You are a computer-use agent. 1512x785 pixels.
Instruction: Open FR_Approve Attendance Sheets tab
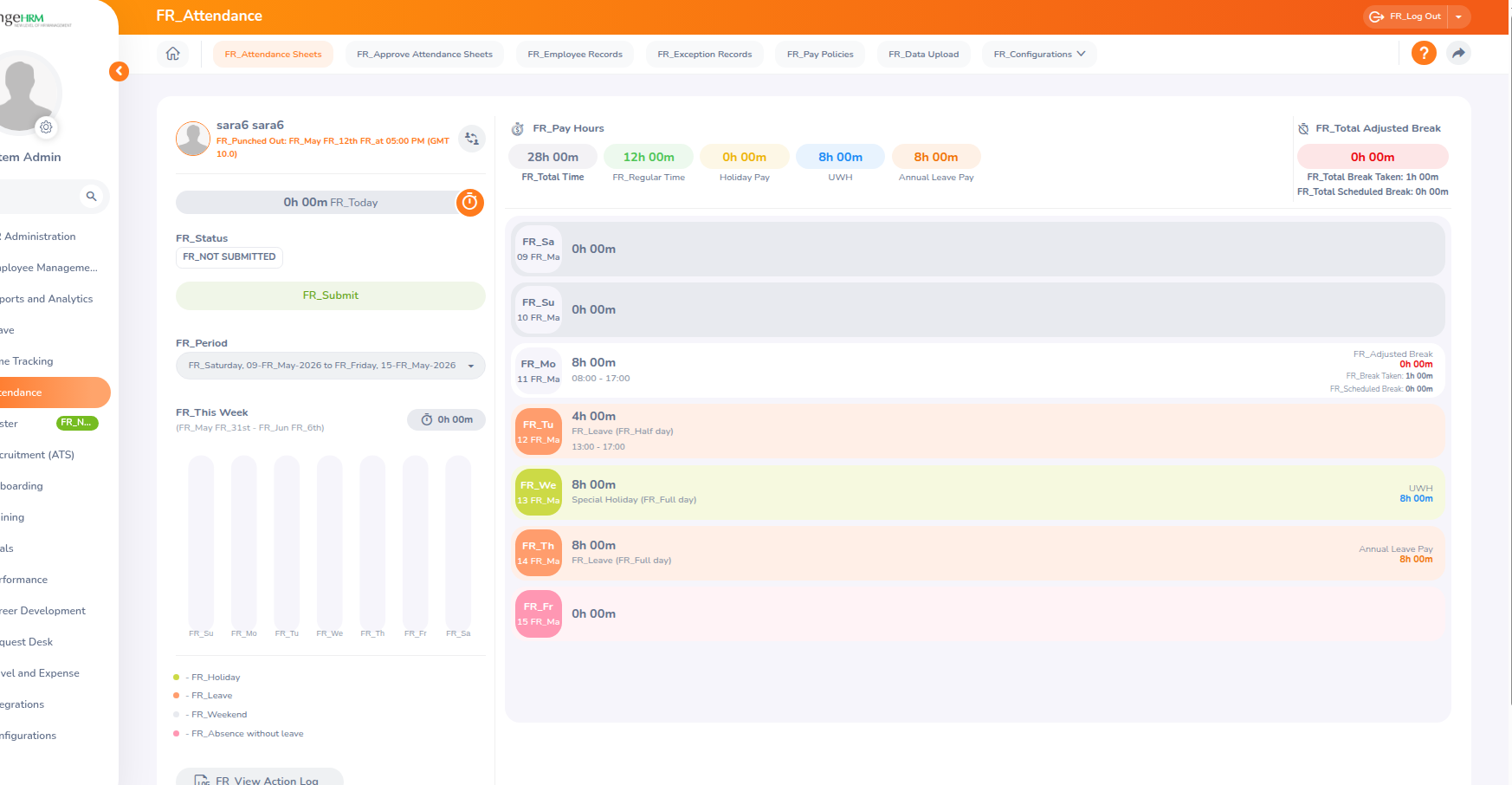pyautogui.click(x=424, y=54)
